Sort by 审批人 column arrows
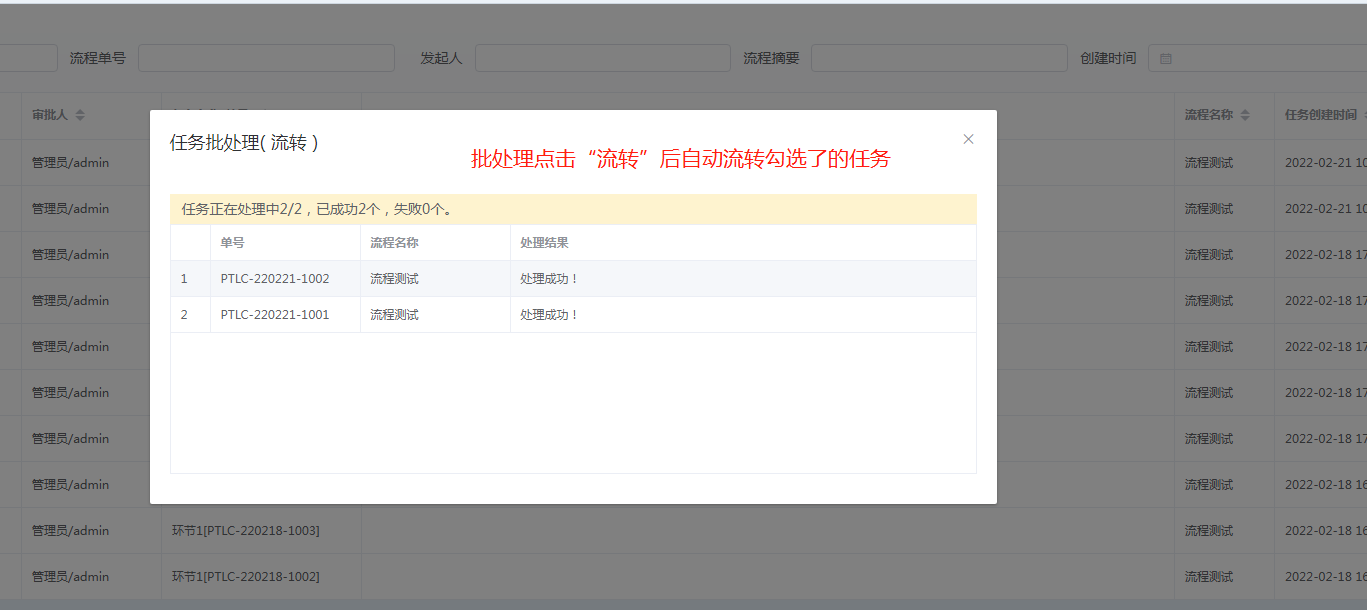The height and width of the screenshot is (610, 1367). point(80,116)
